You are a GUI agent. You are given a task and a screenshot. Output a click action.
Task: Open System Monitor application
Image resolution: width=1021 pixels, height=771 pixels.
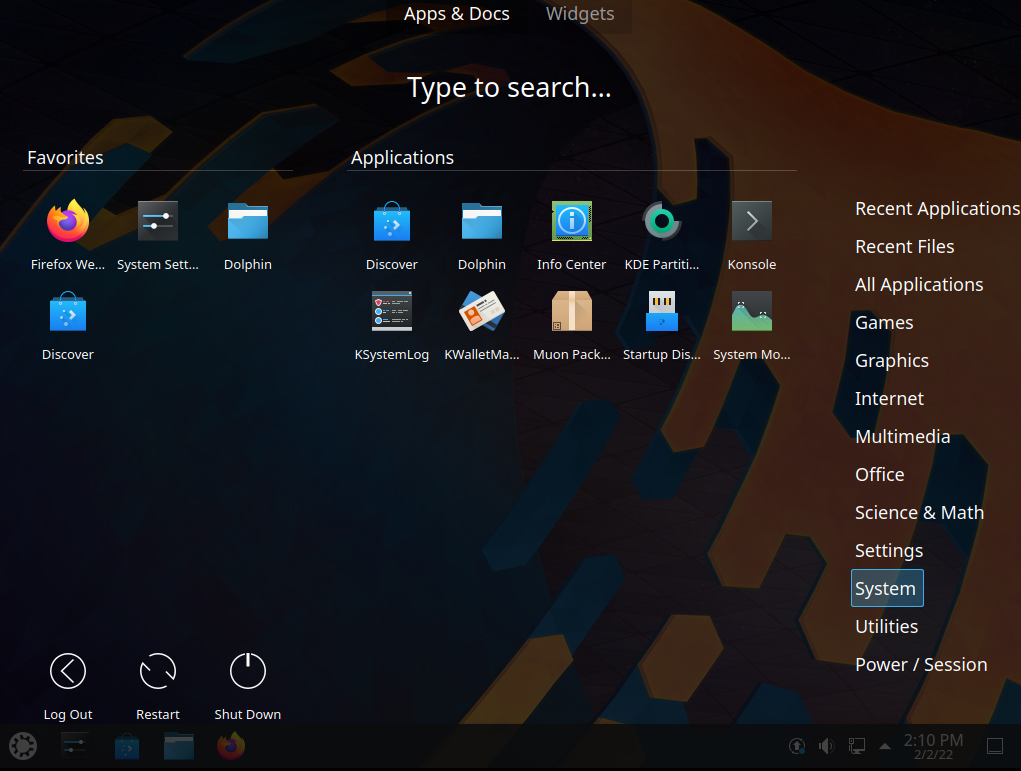point(751,312)
